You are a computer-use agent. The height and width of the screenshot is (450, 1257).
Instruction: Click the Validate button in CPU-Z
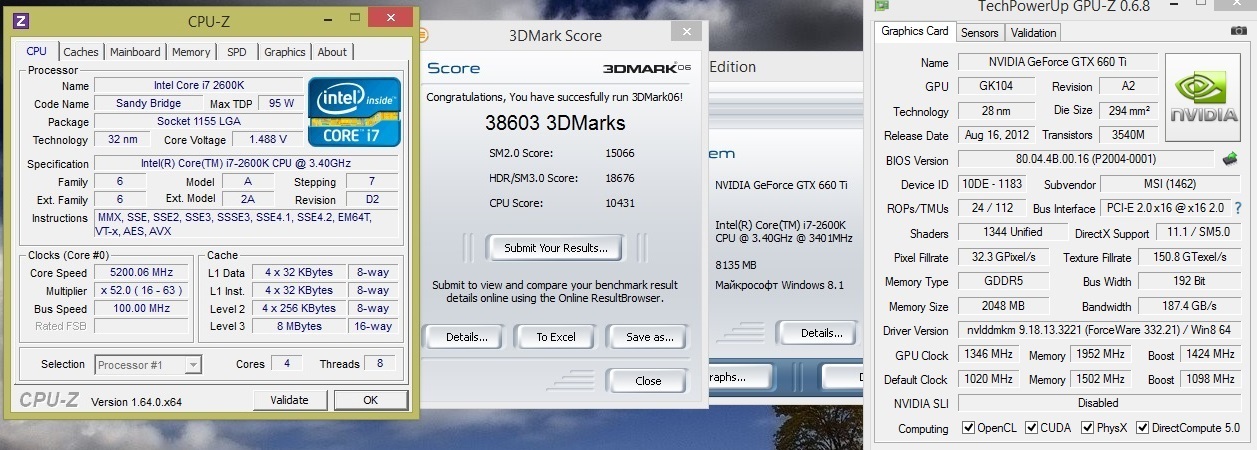(289, 400)
